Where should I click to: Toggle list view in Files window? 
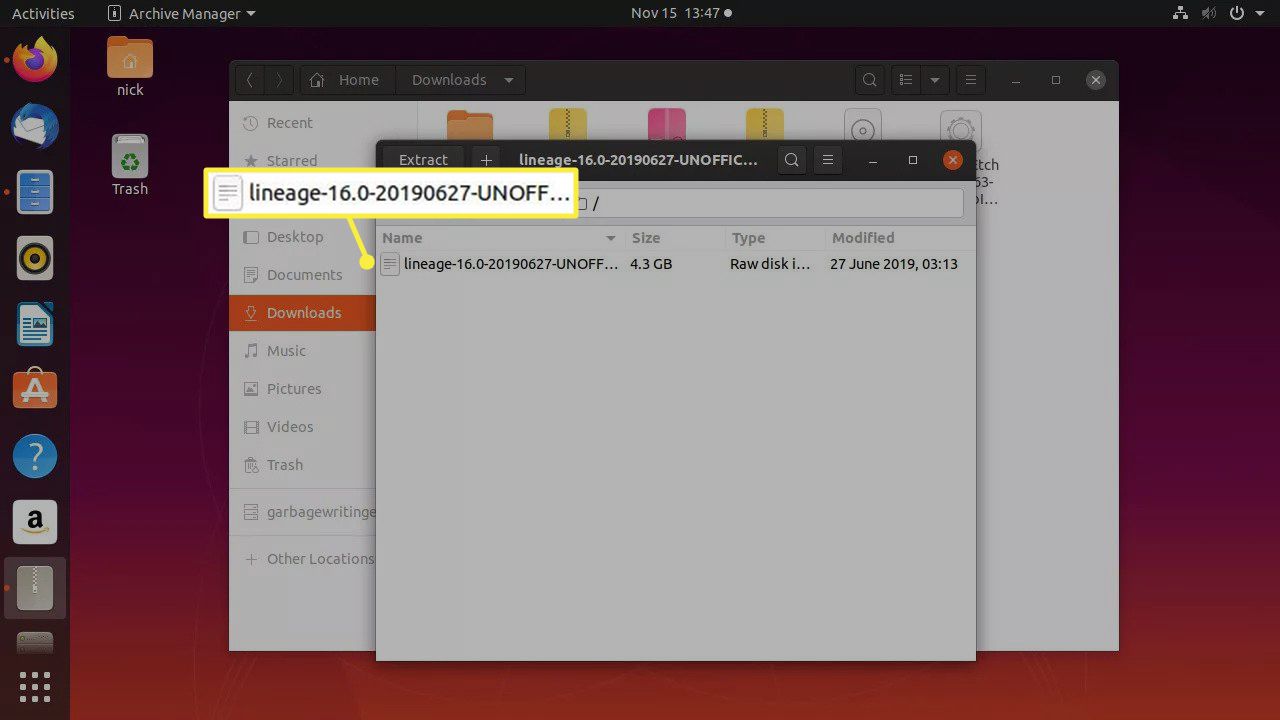tap(905, 80)
